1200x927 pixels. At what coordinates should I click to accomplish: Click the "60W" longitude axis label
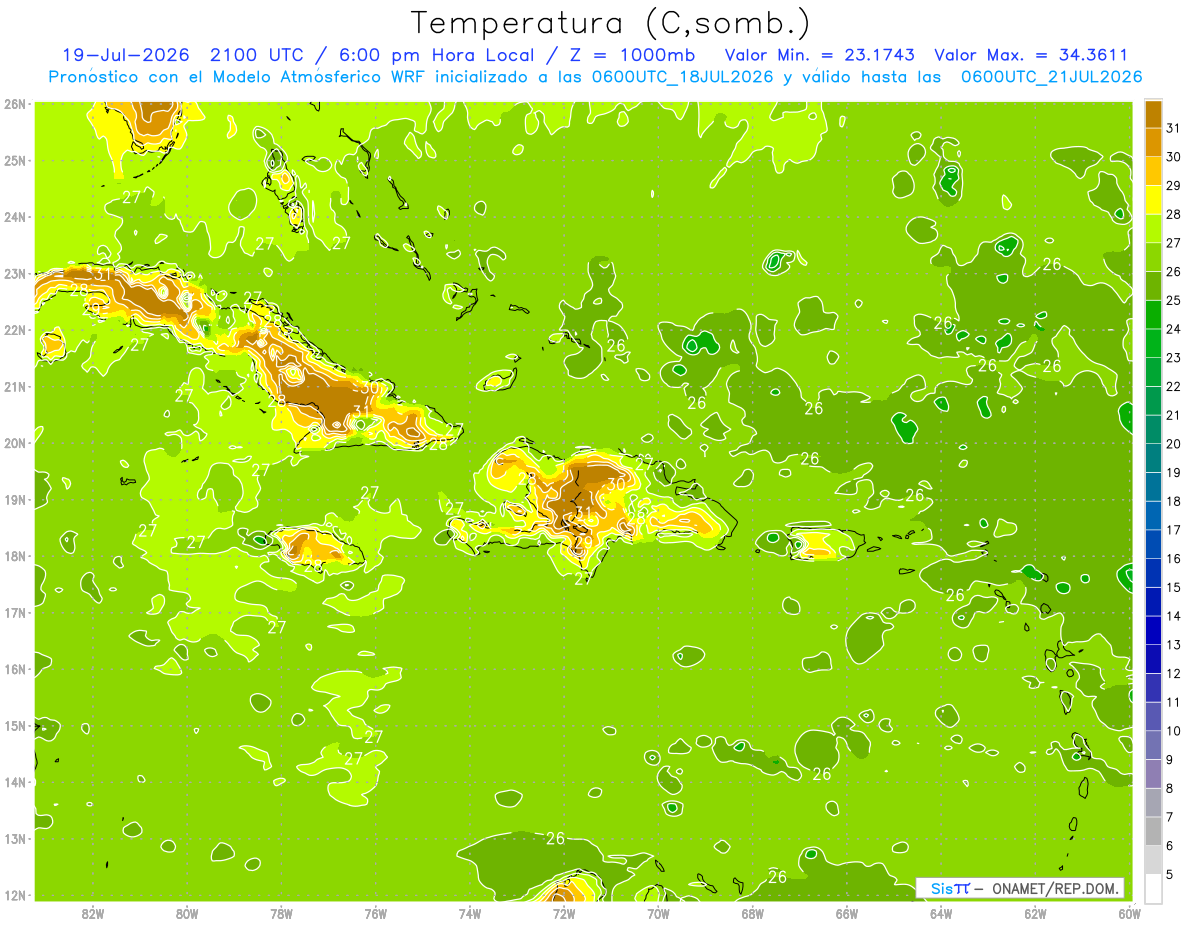pyautogui.click(x=1129, y=912)
